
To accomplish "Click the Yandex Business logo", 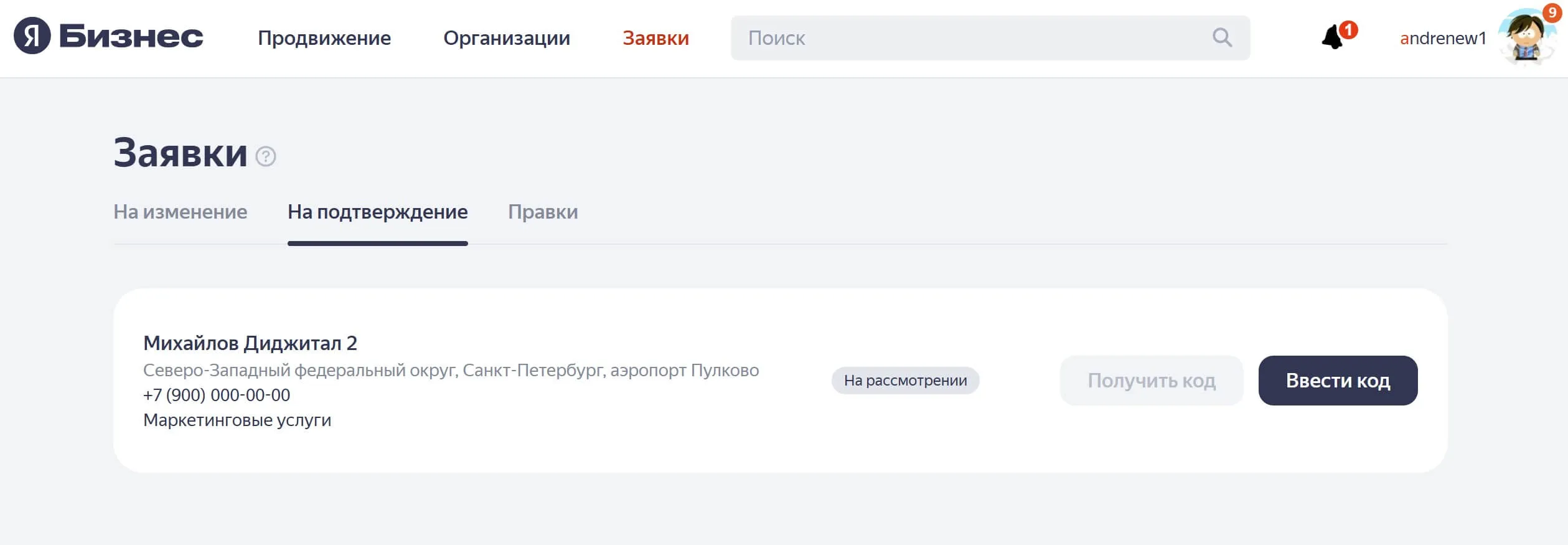I will pyautogui.click(x=108, y=36).
